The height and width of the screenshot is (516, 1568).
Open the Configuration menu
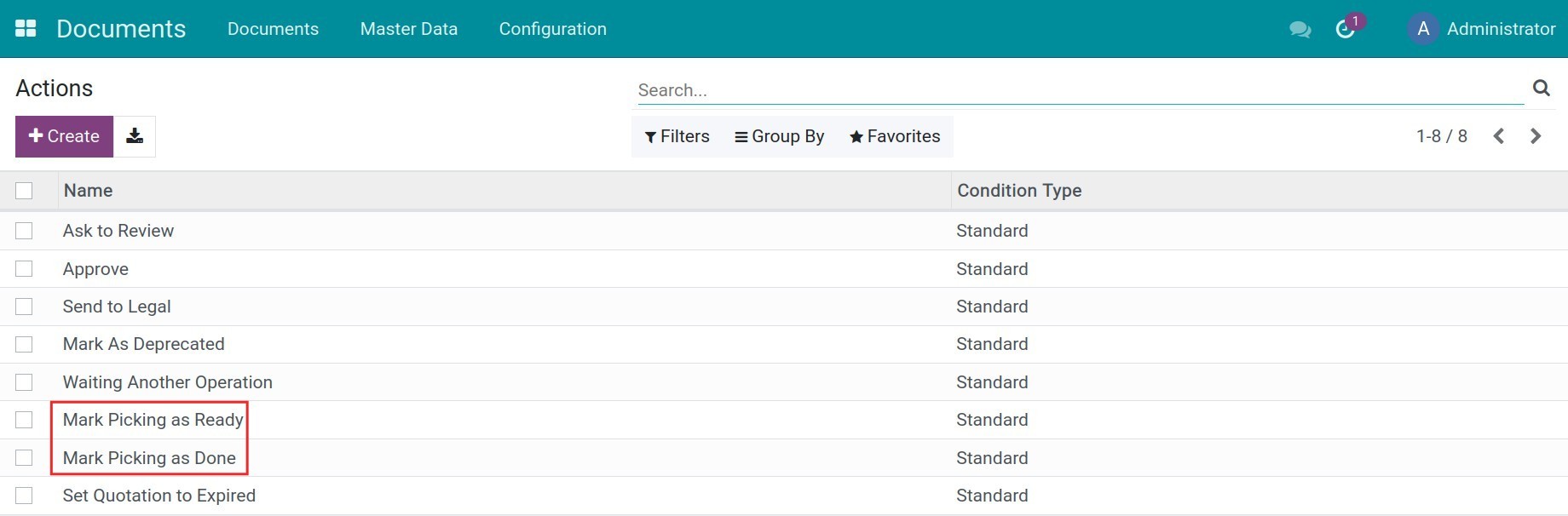552,29
